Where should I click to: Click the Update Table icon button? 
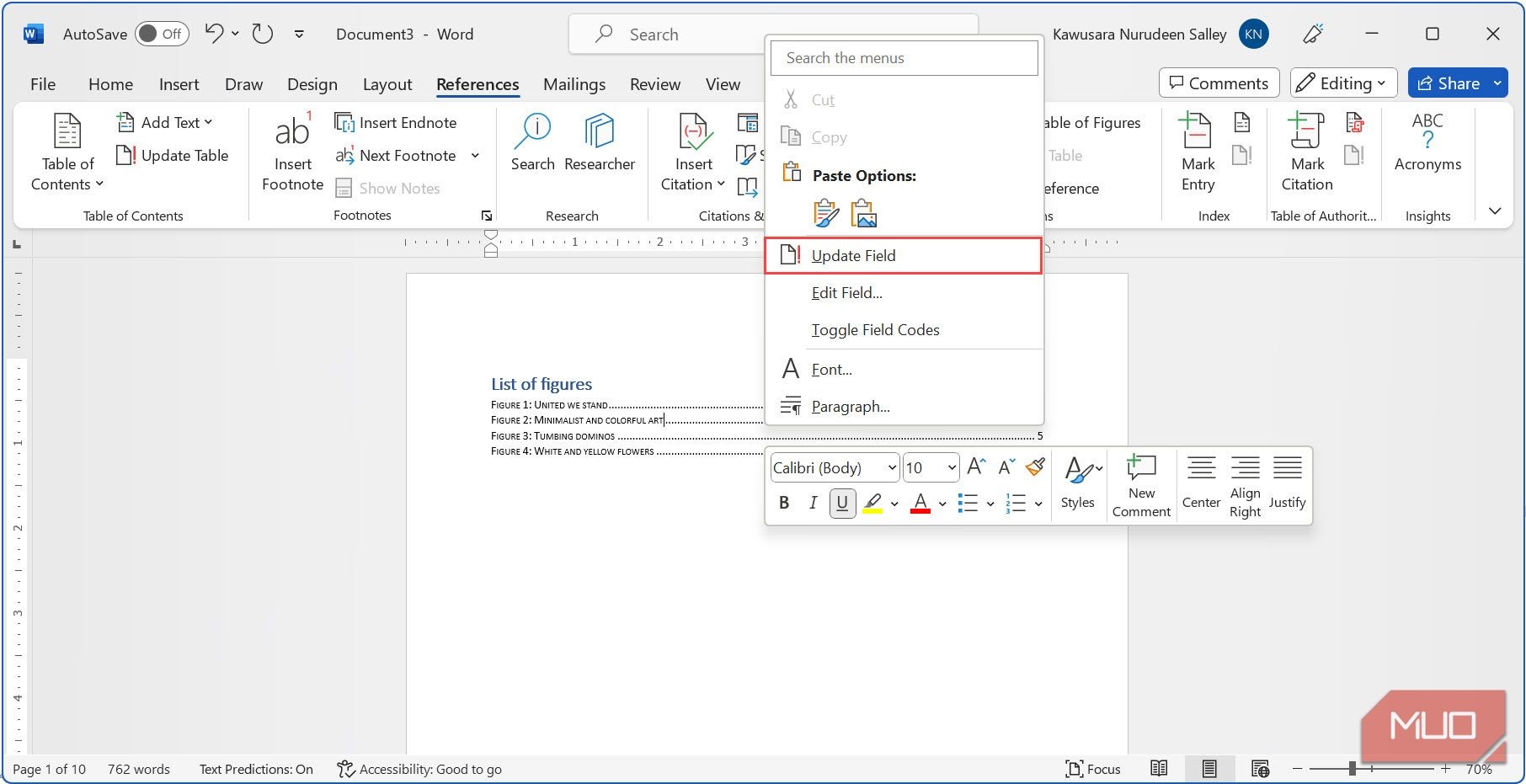click(173, 155)
